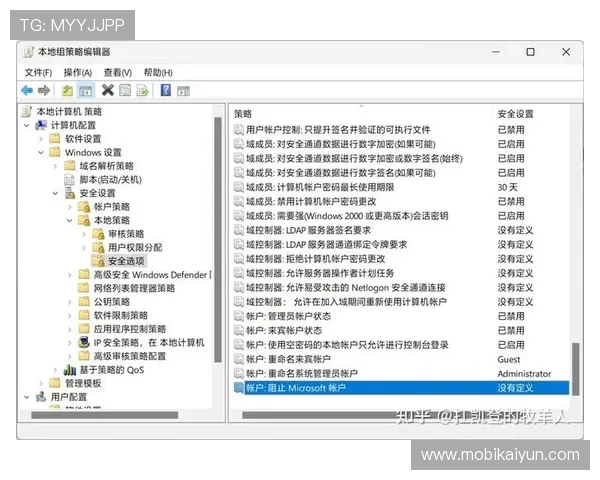This screenshot has height=480, width=600.
Task: Click the Export list toolbar icon
Action: click(143, 91)
